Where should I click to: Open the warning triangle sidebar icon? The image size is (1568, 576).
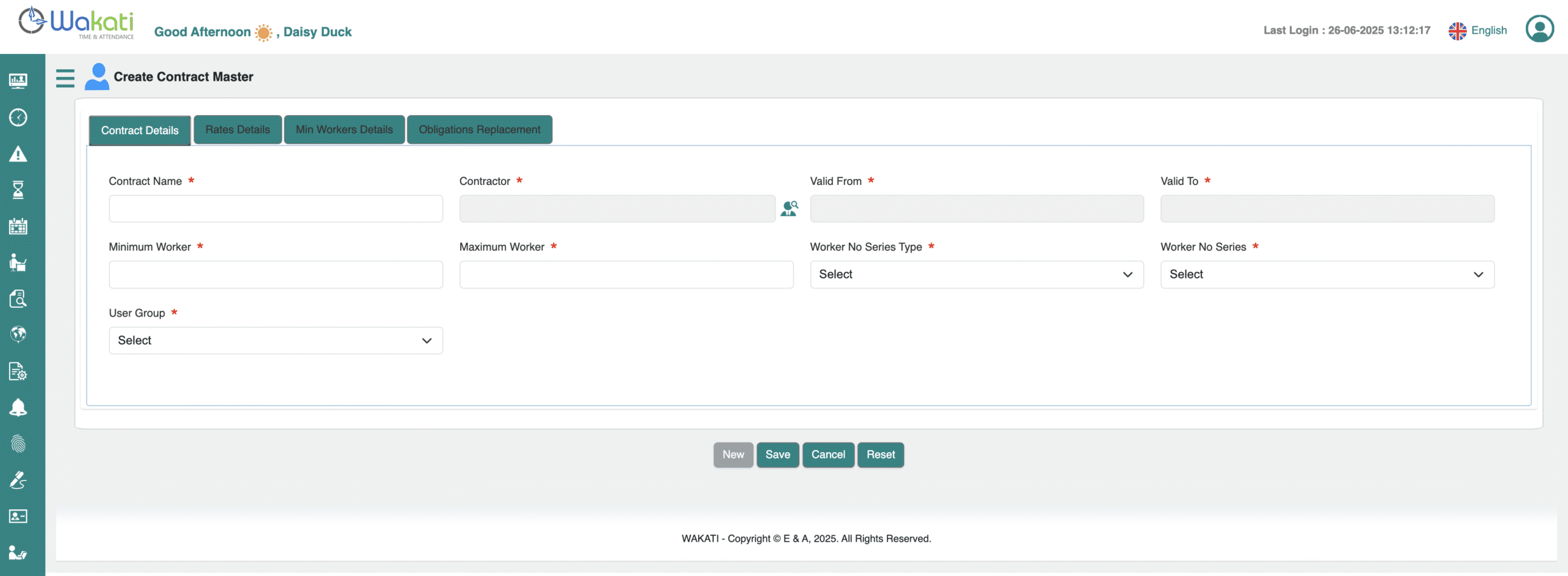[18, 154]
